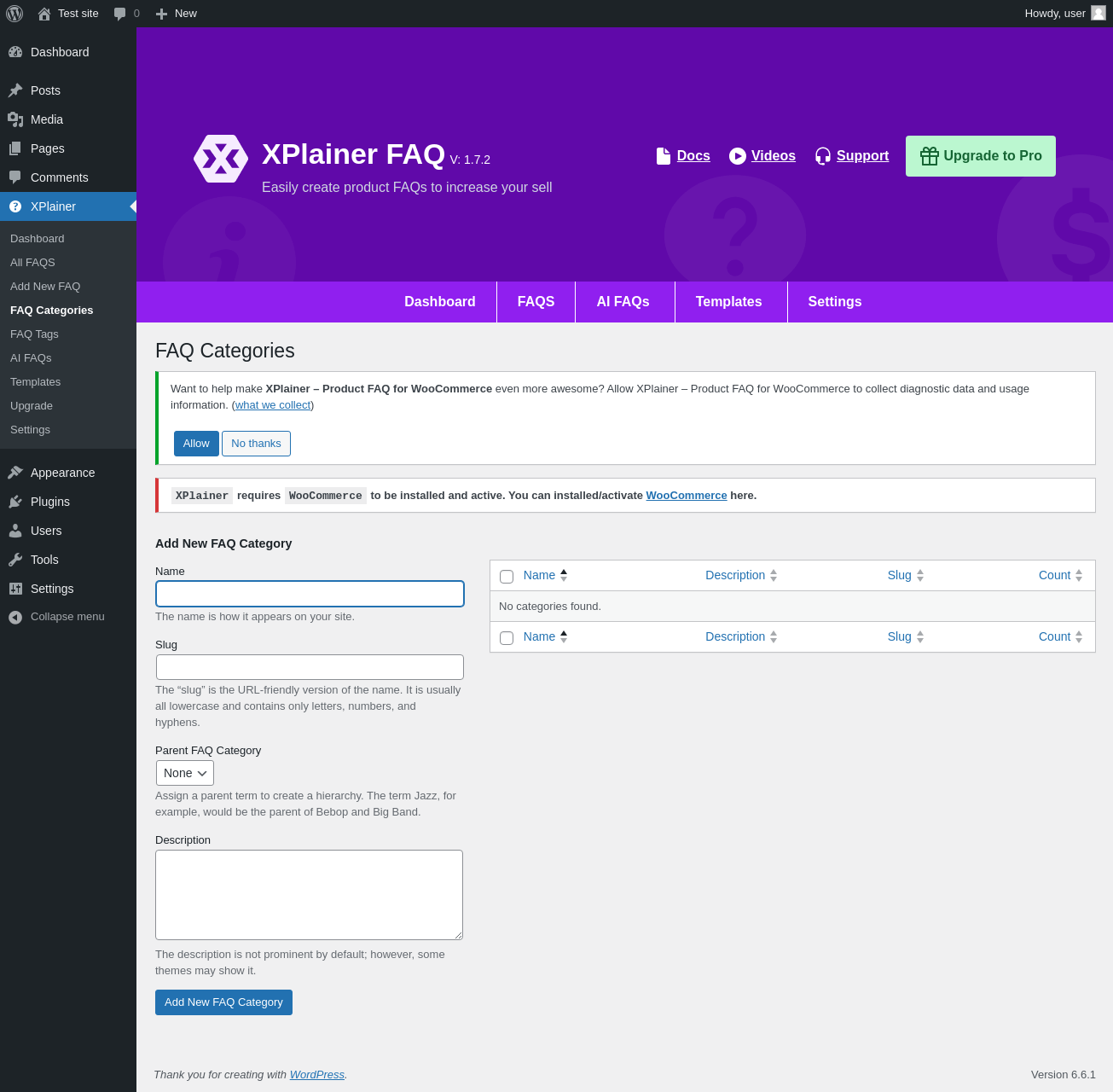1113x1092 pixels.
Task: Switch to the AI FAQs tab in navbar
Action: coord(623,302)
